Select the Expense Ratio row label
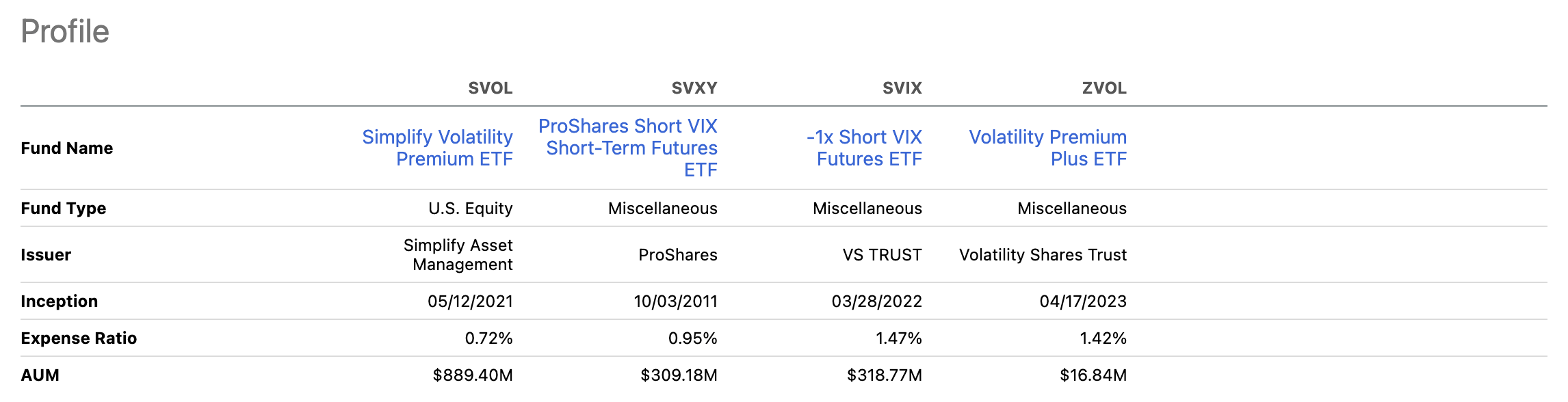Viewport: 1568px width, 402px height. pyautogui.click(x=79, y=338)
